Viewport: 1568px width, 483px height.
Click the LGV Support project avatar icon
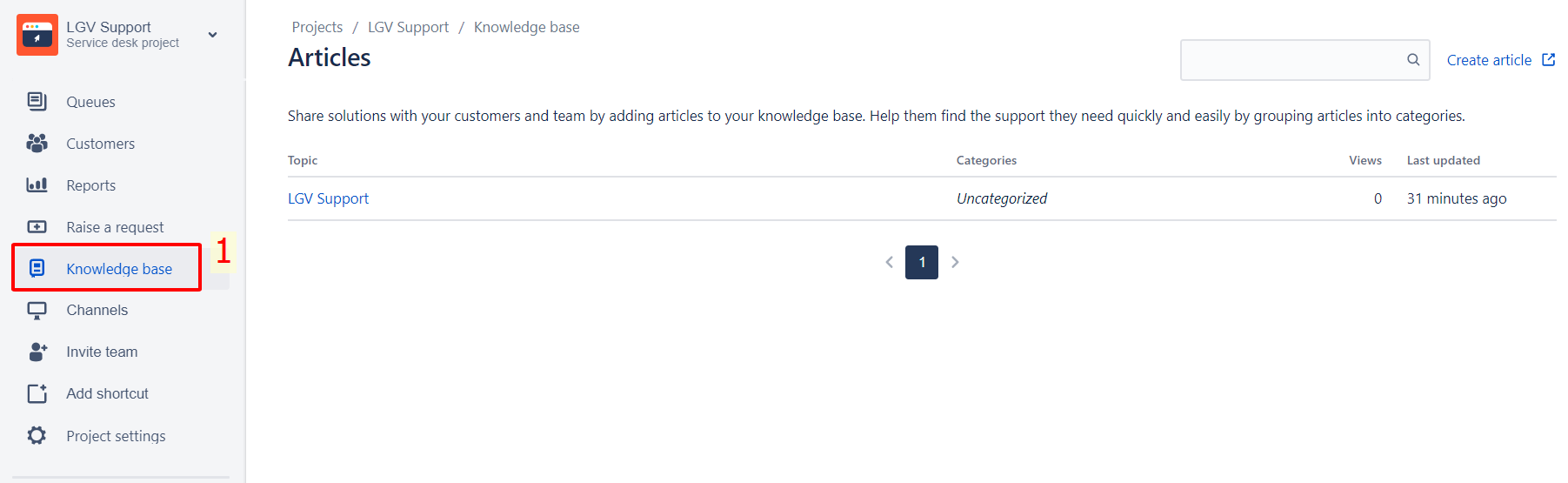(37, 35)
